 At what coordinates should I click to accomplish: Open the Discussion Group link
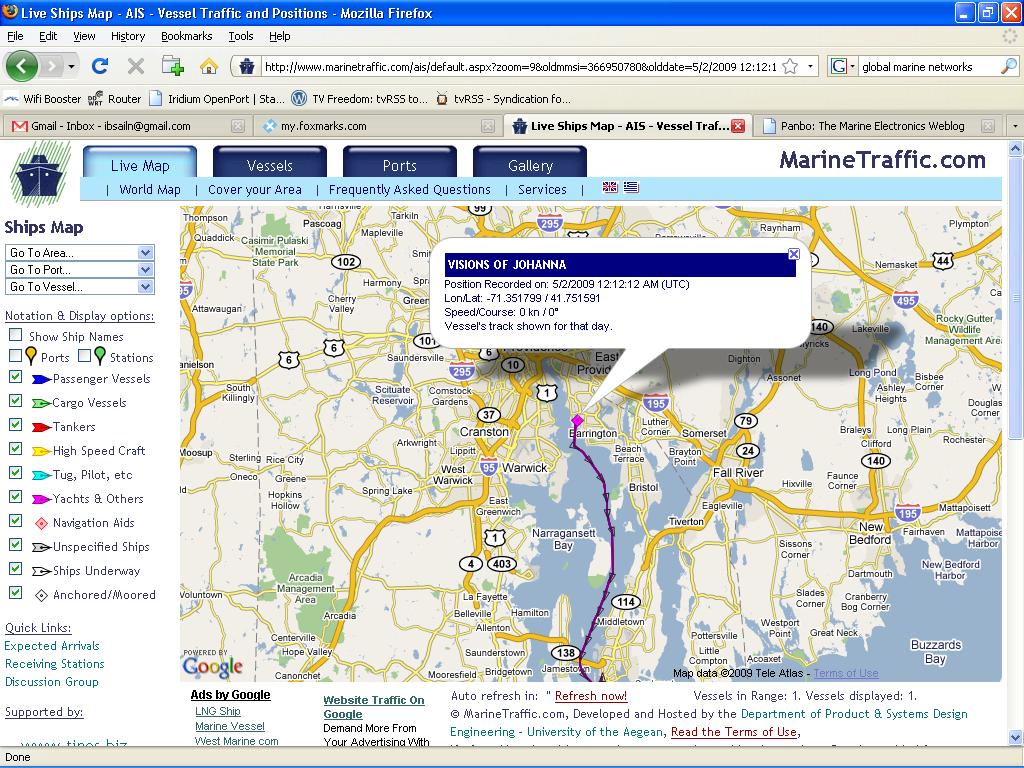point(51,682)
